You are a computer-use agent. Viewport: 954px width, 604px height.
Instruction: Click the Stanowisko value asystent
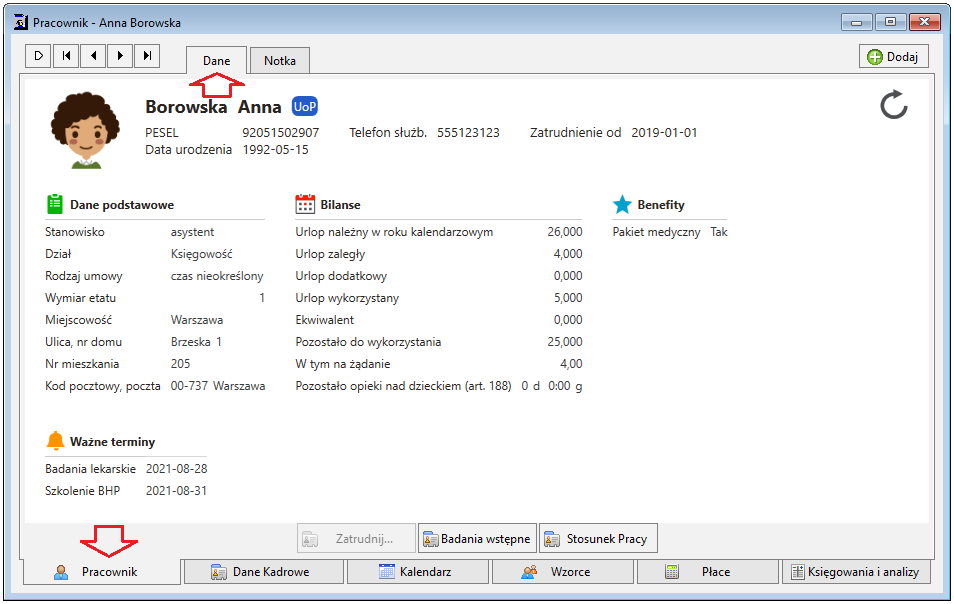click(x=192, y=232)
